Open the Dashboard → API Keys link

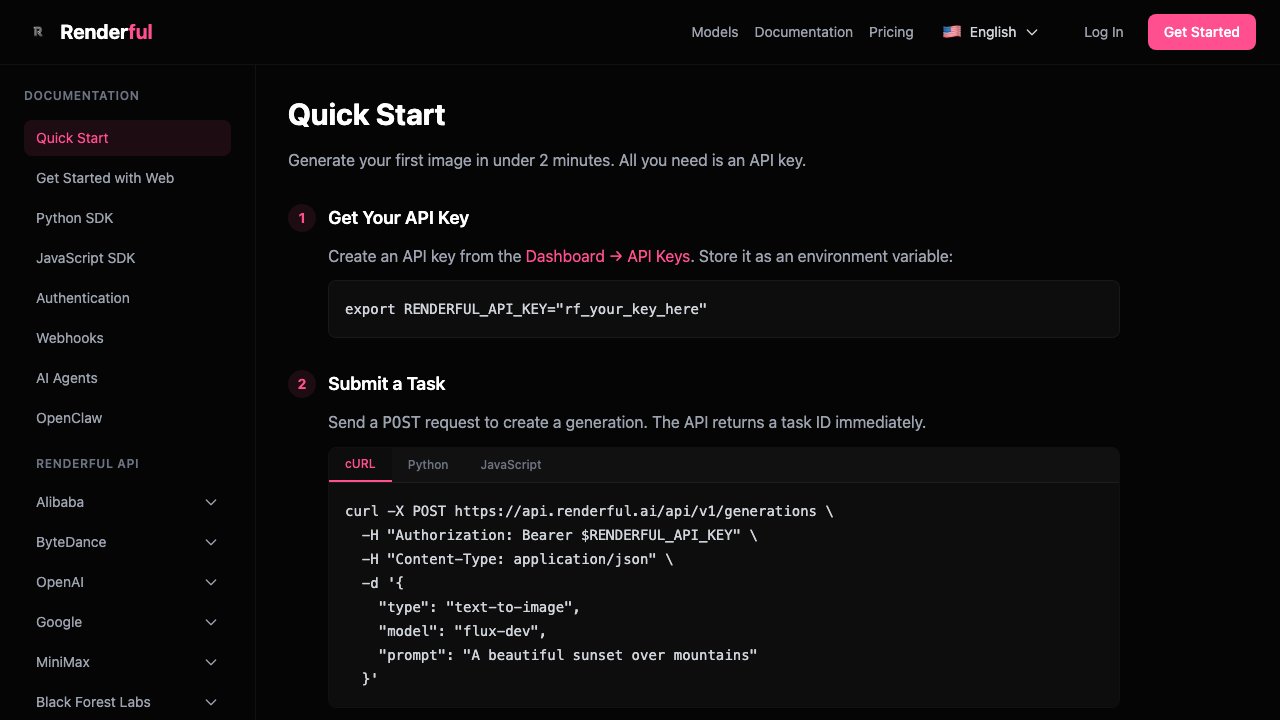click(x=607, y=256)
